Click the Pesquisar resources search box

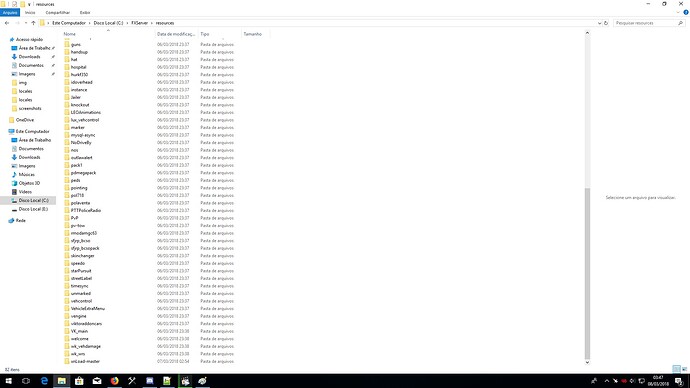[646, 23]
